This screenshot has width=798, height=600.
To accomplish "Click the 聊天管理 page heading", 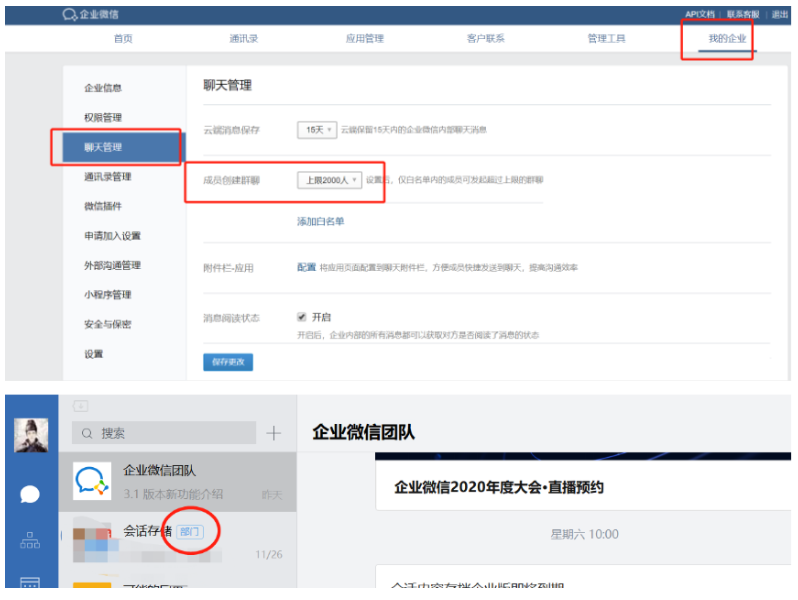I will pyautogui.click(x=227, y=85).
